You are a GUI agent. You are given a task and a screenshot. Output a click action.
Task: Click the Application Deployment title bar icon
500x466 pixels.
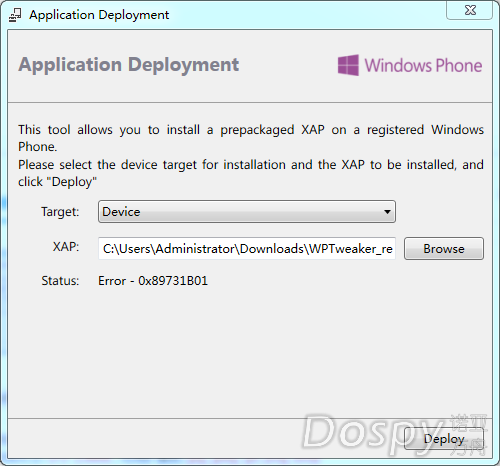click(x=15, y=15)
